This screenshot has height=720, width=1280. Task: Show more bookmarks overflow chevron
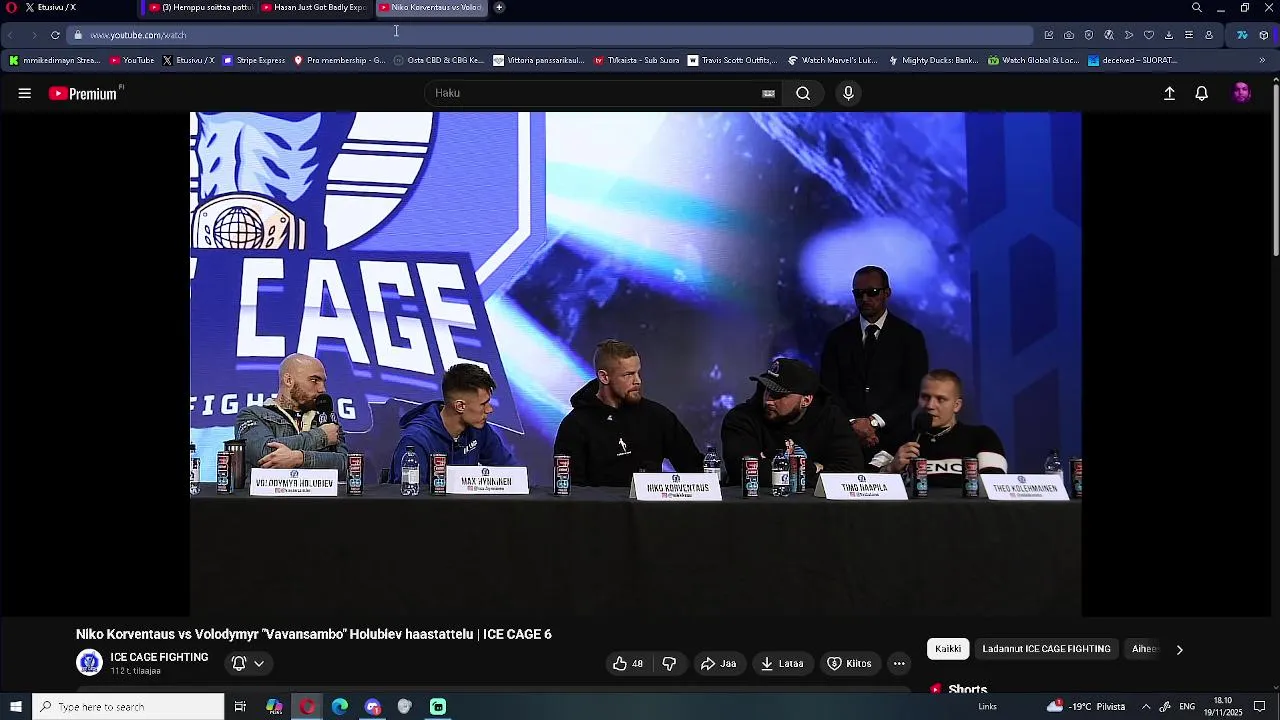tap(1262, 60)
